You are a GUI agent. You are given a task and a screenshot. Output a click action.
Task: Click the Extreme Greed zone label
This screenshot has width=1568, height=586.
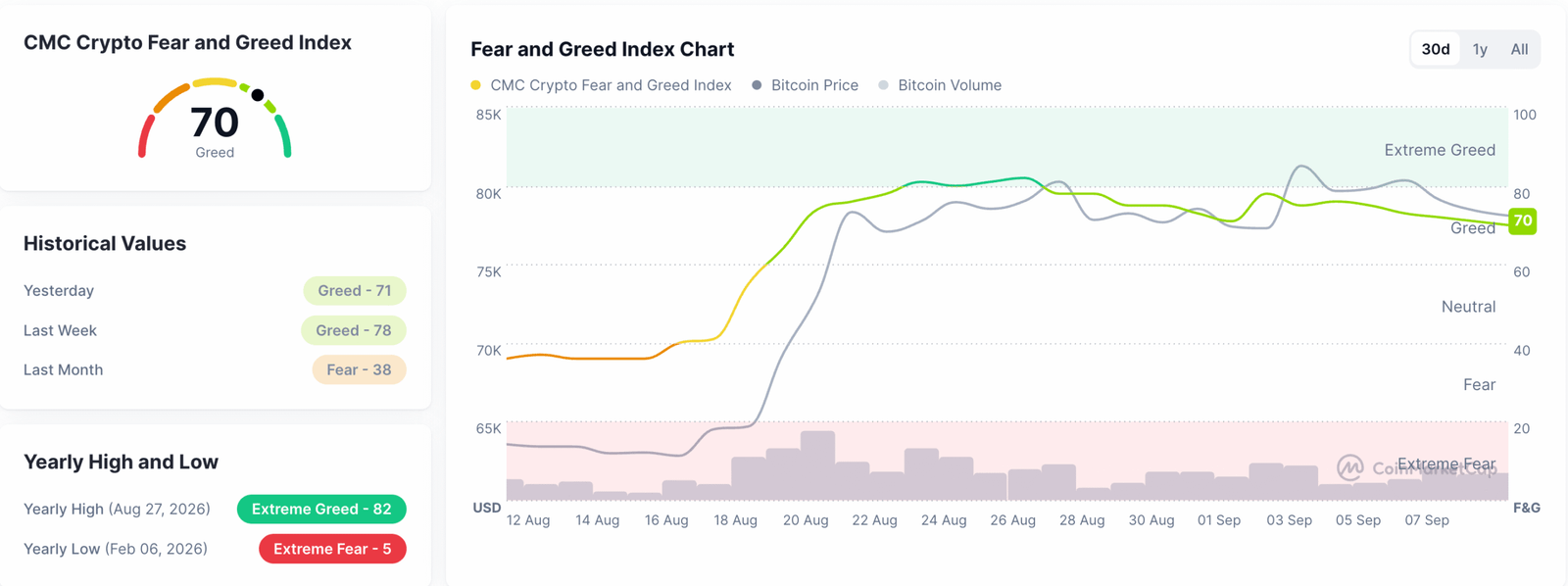pyautogui.click(x=1440, y=150)
